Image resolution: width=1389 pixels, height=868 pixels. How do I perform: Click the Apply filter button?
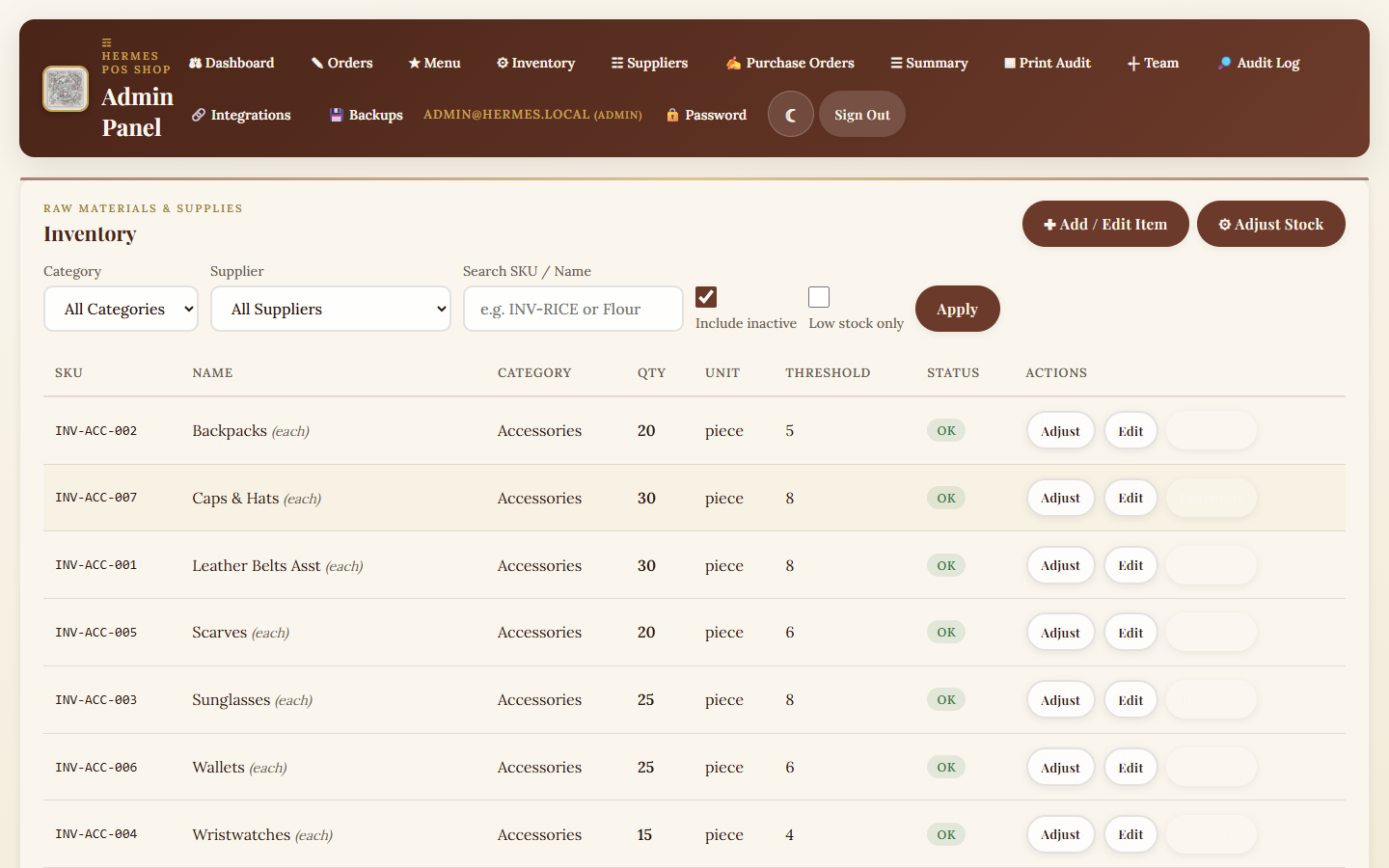click(957, 309)
